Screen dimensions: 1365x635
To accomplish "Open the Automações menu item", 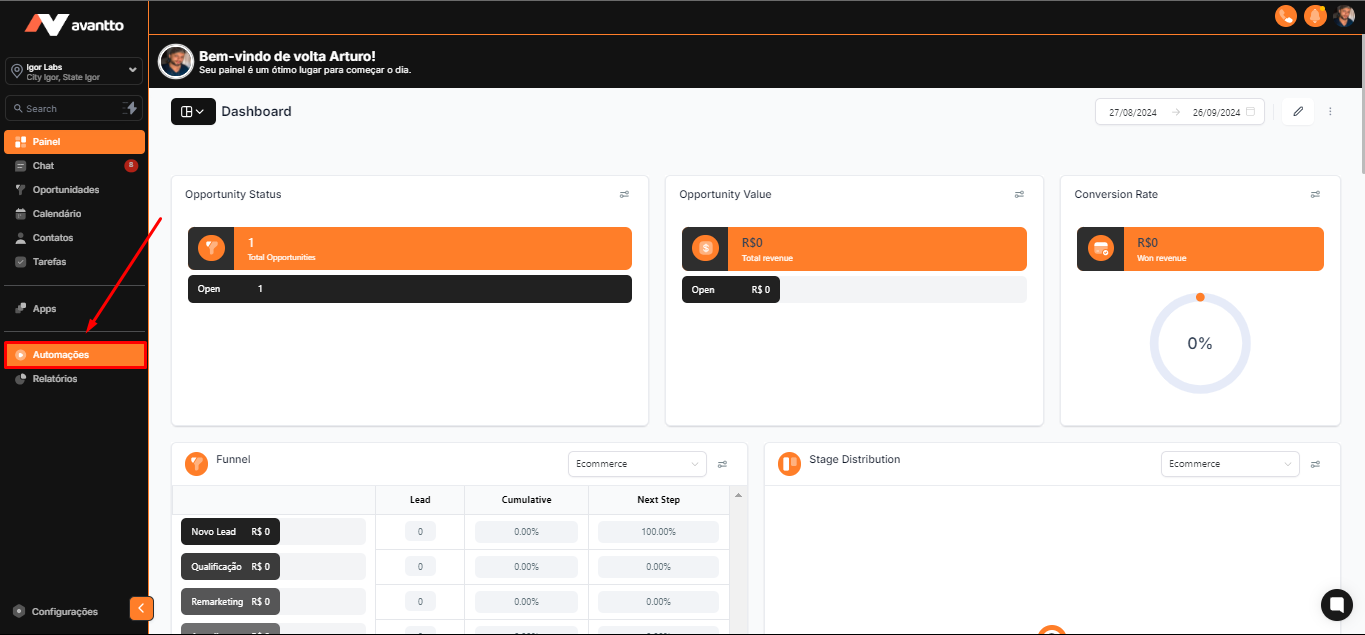I will coord(75,355).
